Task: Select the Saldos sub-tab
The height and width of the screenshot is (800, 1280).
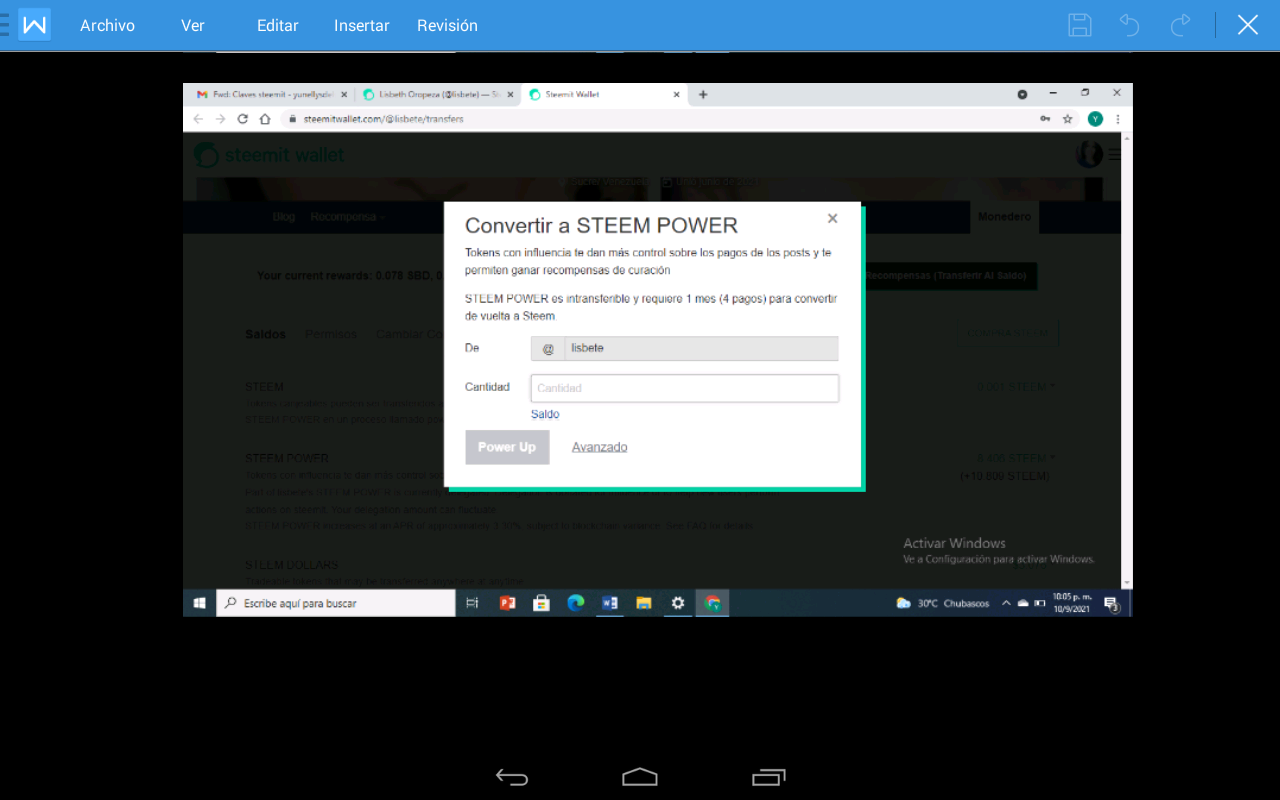Action: click(x=265, y=334)
